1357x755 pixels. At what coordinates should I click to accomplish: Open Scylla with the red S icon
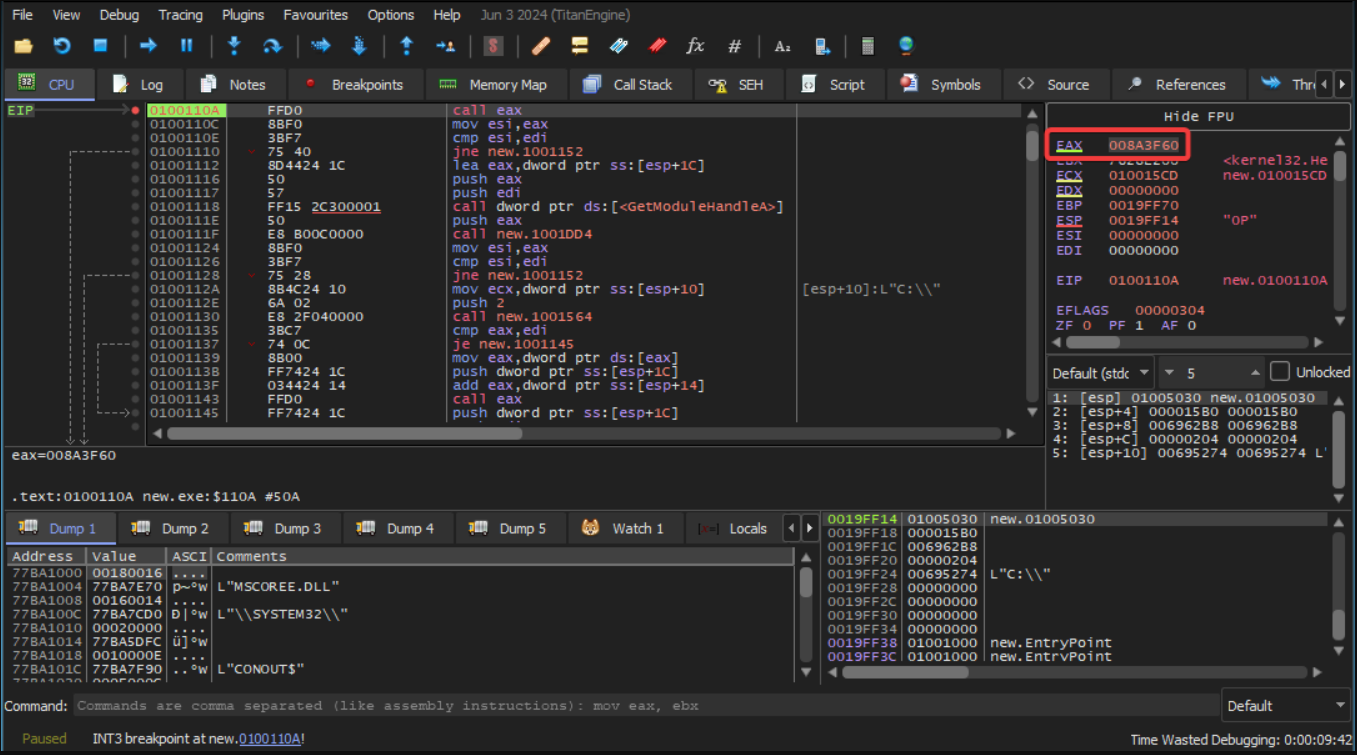[492, 46]
